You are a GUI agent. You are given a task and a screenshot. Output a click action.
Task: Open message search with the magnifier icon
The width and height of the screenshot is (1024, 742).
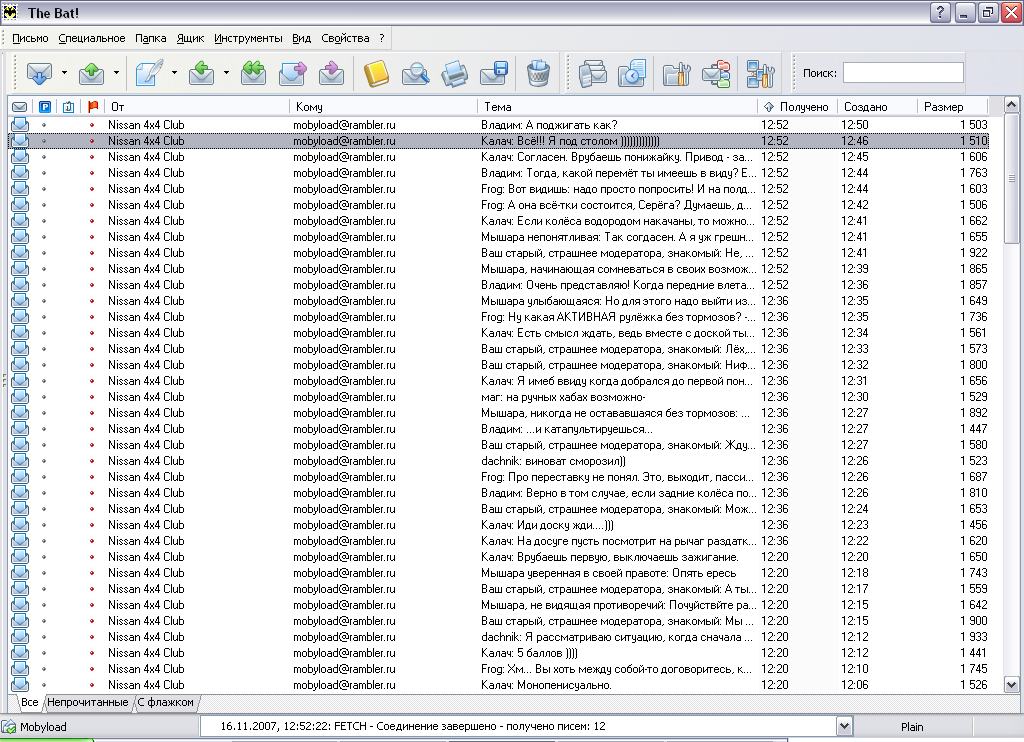coord(415,73)
